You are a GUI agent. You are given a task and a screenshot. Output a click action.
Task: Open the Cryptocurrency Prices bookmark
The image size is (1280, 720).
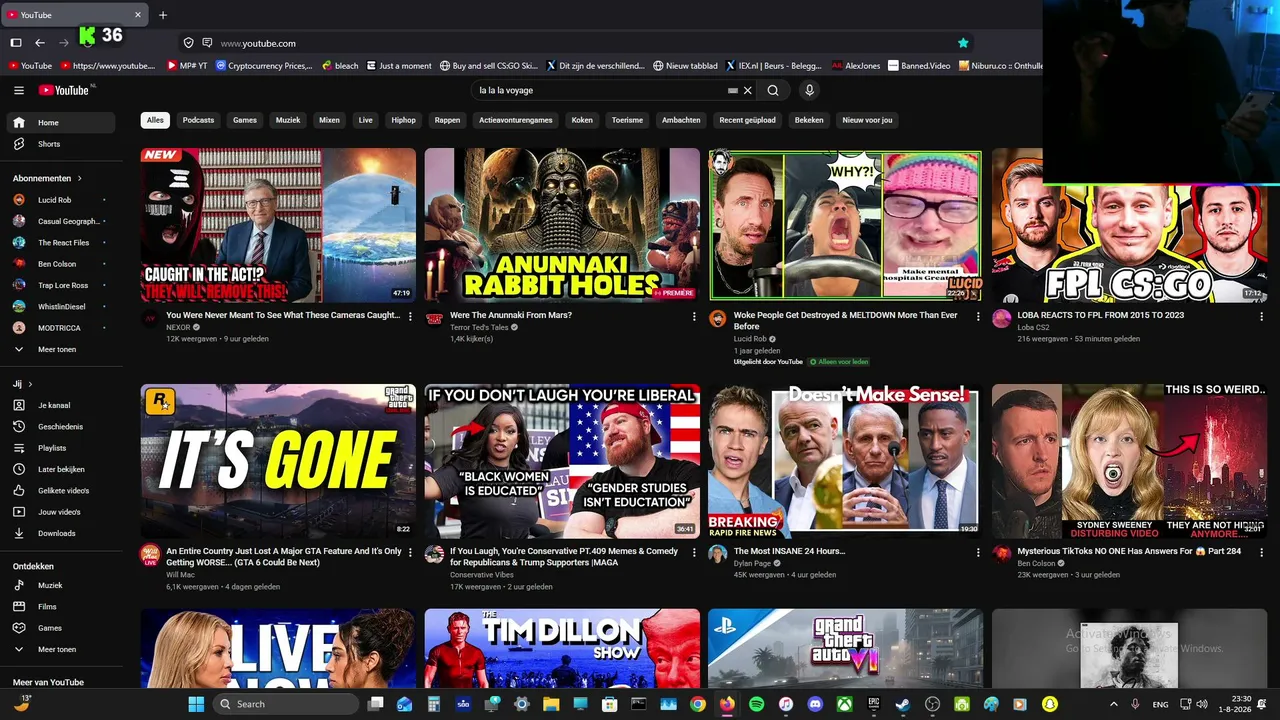pyautogui.click(x=263, y=66)
